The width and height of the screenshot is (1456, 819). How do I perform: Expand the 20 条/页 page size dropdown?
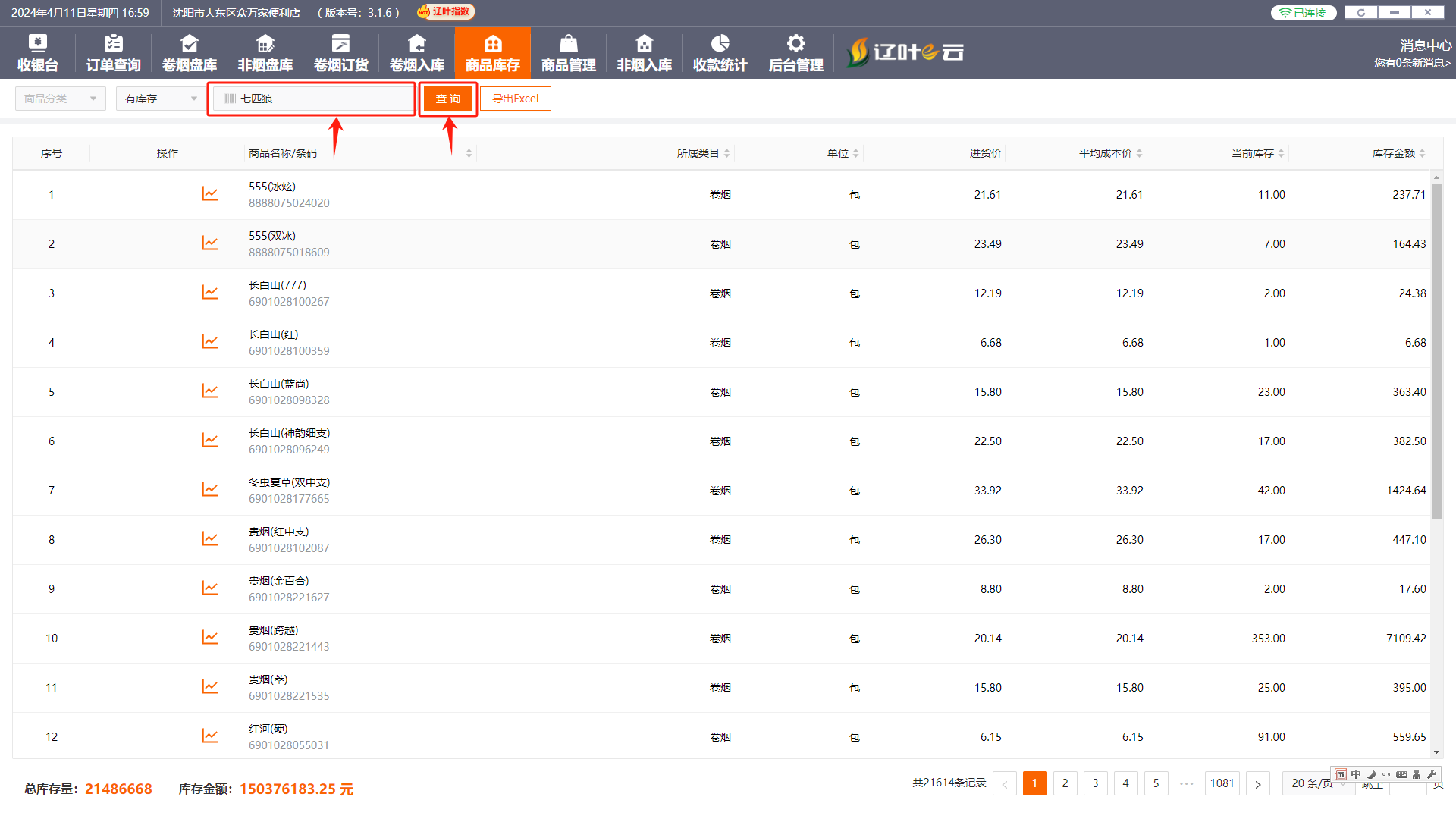(1318, 783)
